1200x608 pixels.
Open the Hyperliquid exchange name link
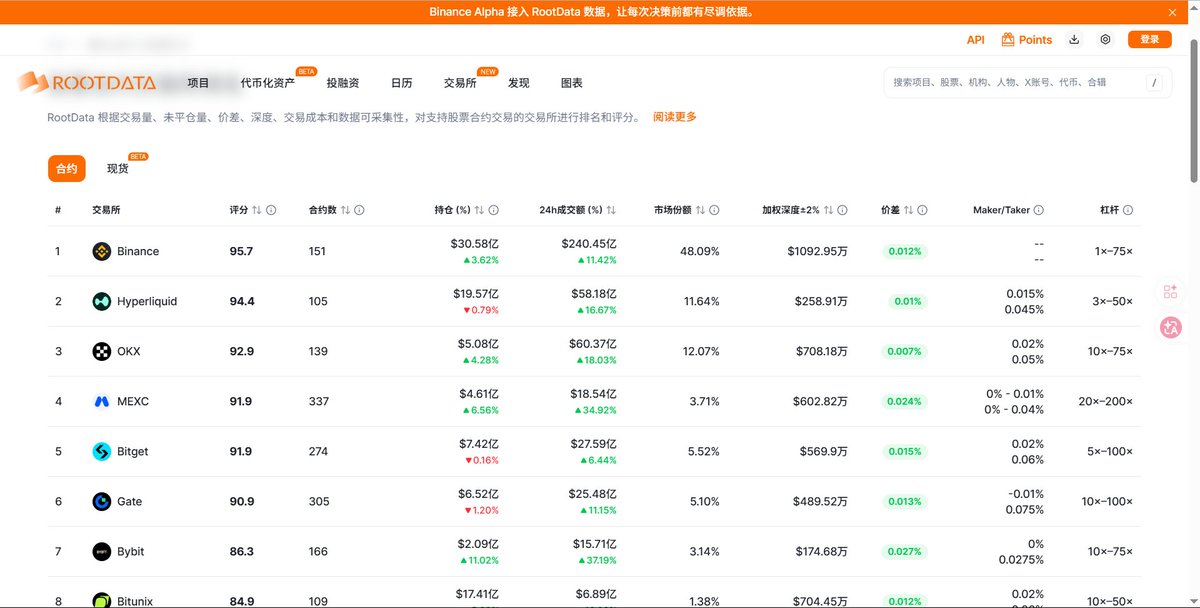(147, 301)
